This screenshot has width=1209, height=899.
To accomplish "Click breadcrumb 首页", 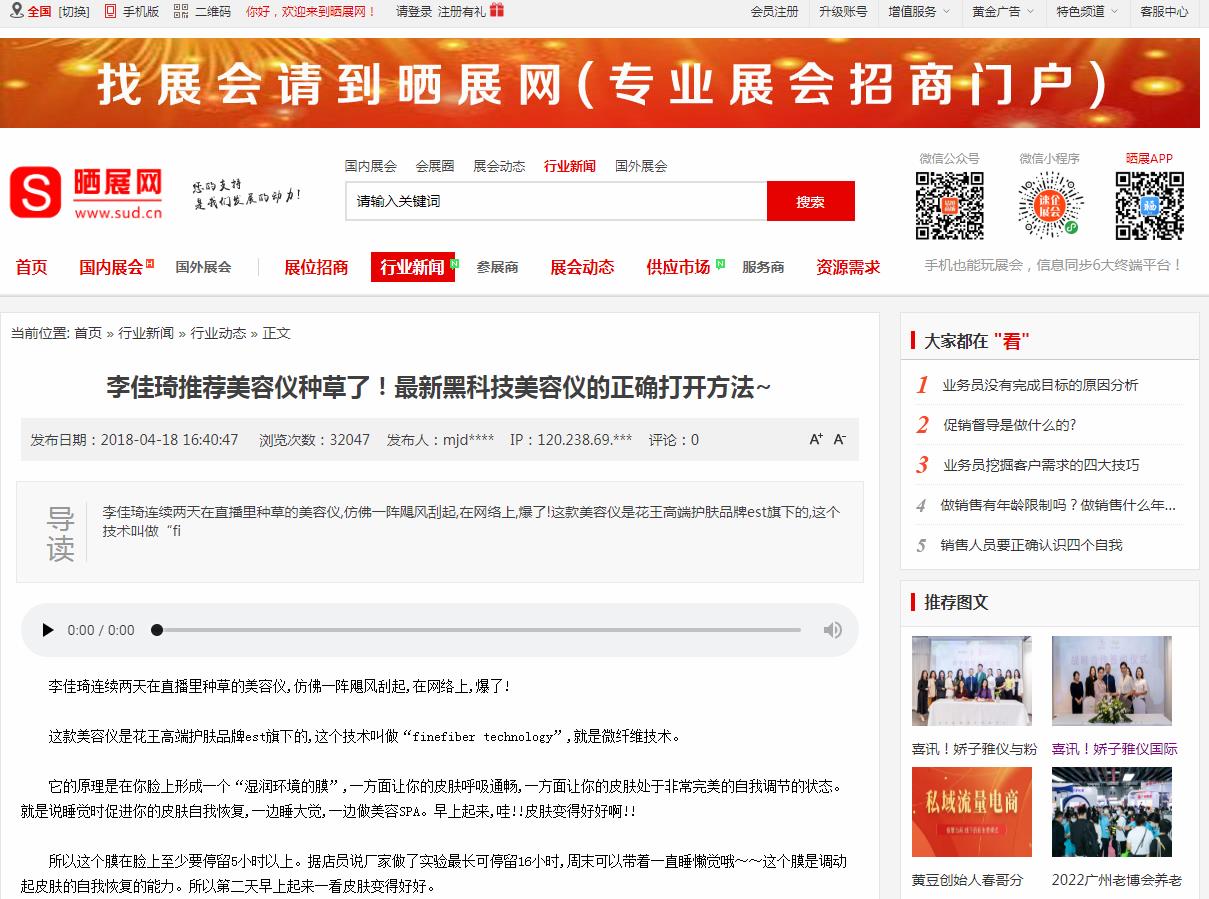I will [x=88, y=333].
